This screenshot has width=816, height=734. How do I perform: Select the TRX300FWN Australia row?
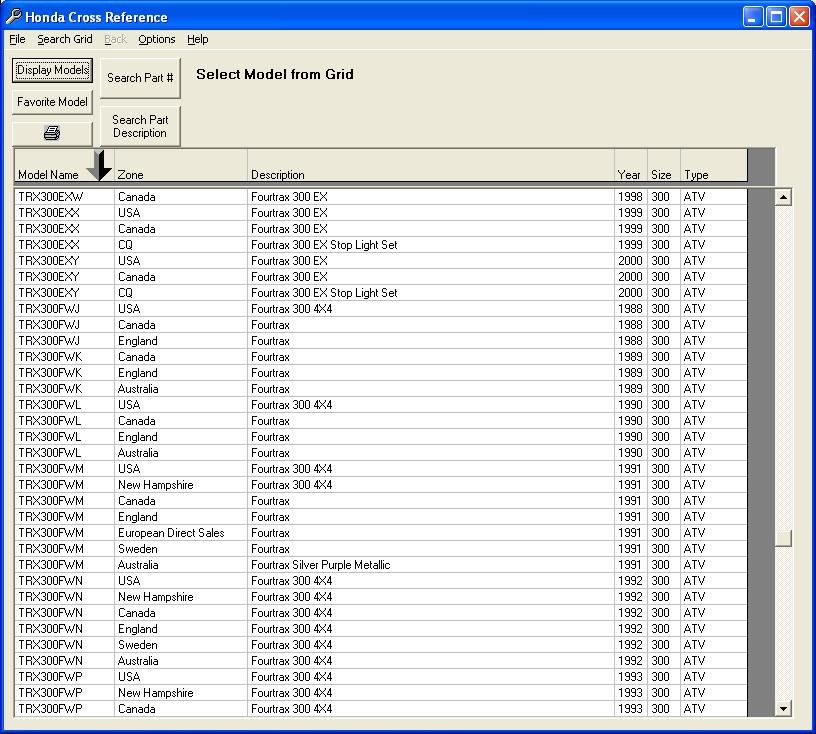pyautogui.click(x=381, y=661)
